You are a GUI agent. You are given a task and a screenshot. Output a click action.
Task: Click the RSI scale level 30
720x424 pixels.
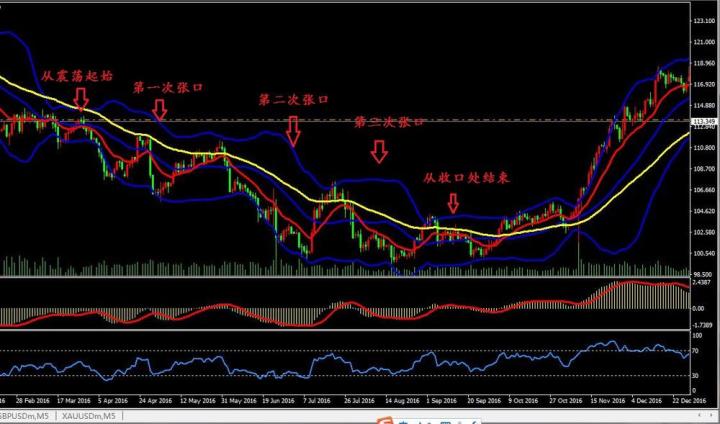[x=696, y=376]
